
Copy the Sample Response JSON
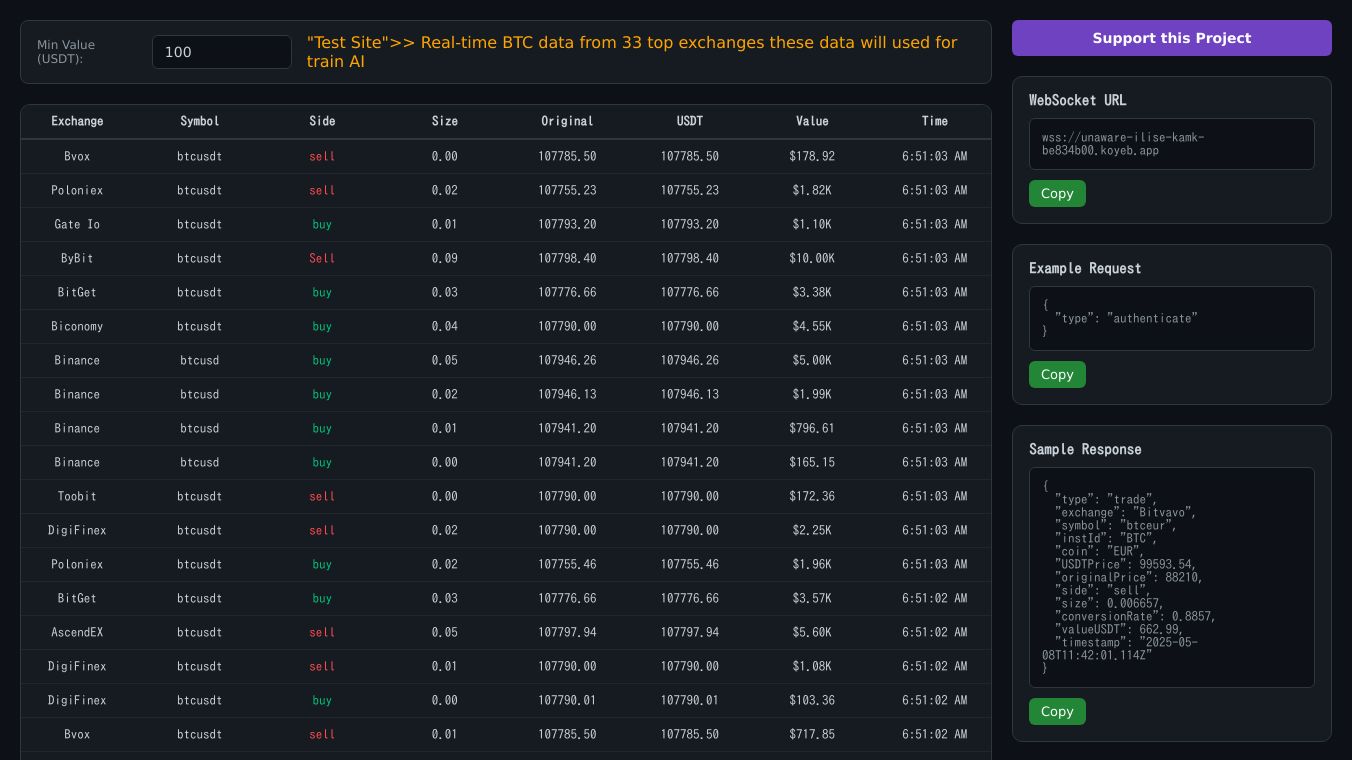(x=1057, y=711)
